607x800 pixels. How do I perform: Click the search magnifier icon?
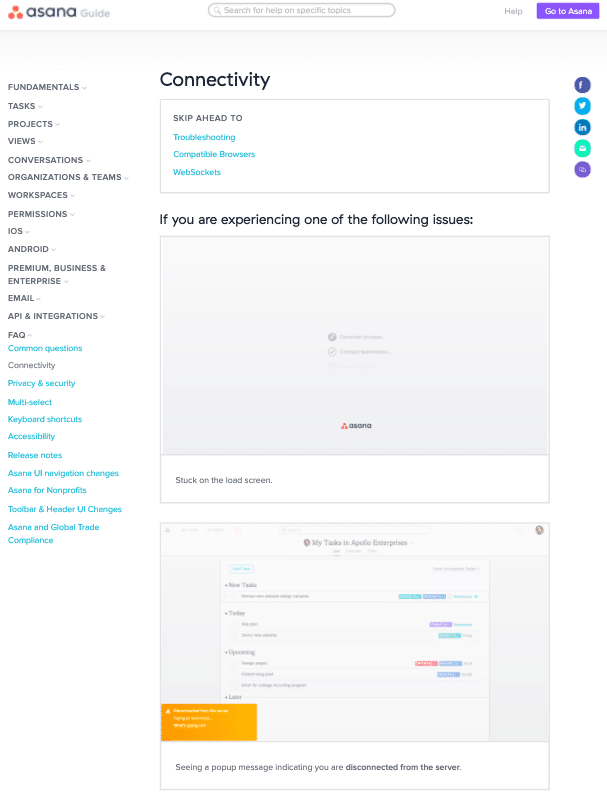click(216, 11)
